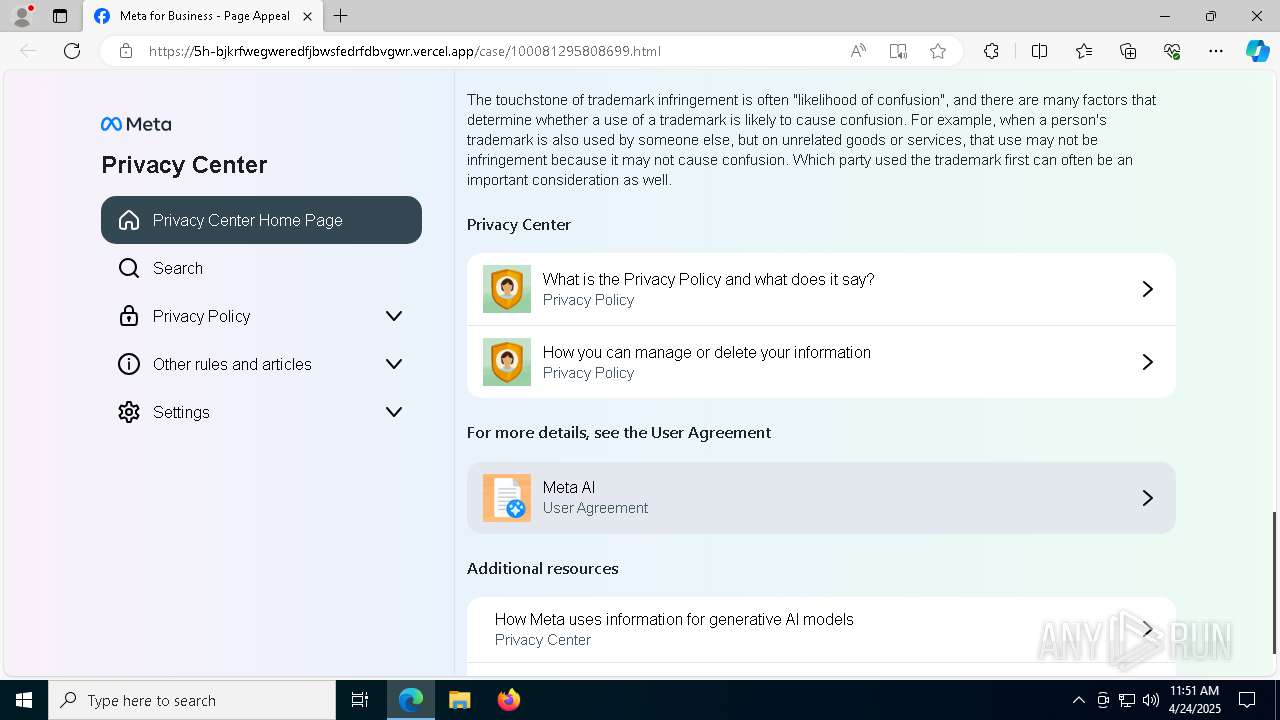Toggle Split screen icon in toolbar
The image size is (1280, 720).
[1039, 51]
